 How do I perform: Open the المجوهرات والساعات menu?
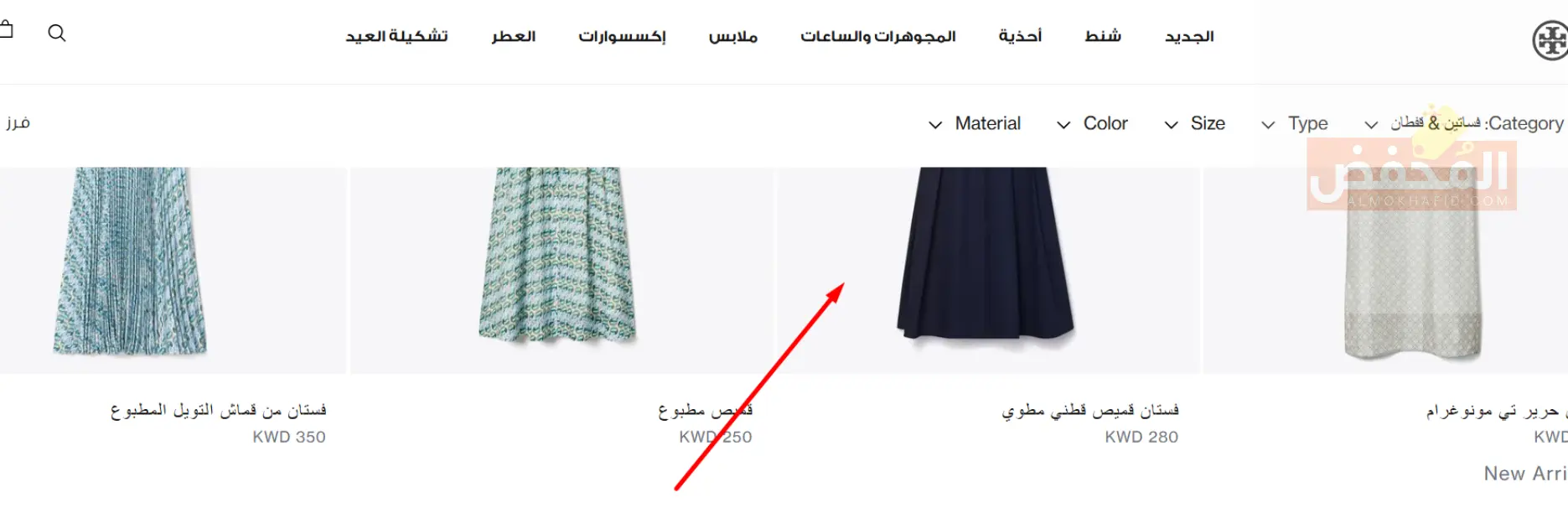tap(877, 36)
